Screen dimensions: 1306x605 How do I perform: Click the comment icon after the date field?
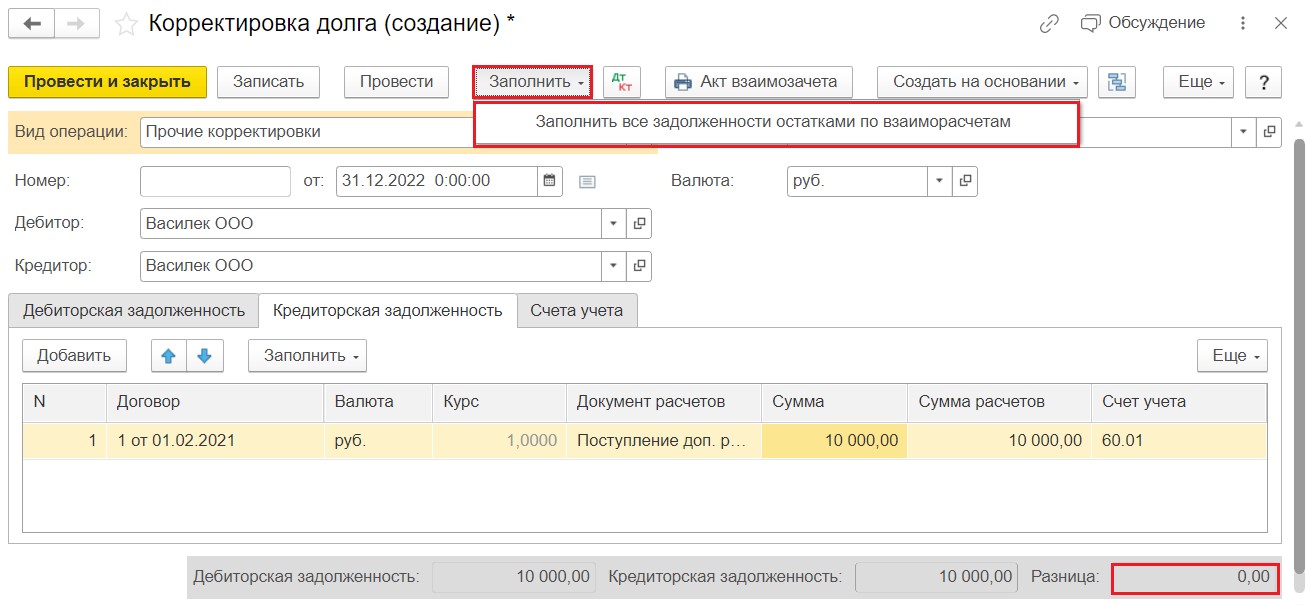[587, 182]
